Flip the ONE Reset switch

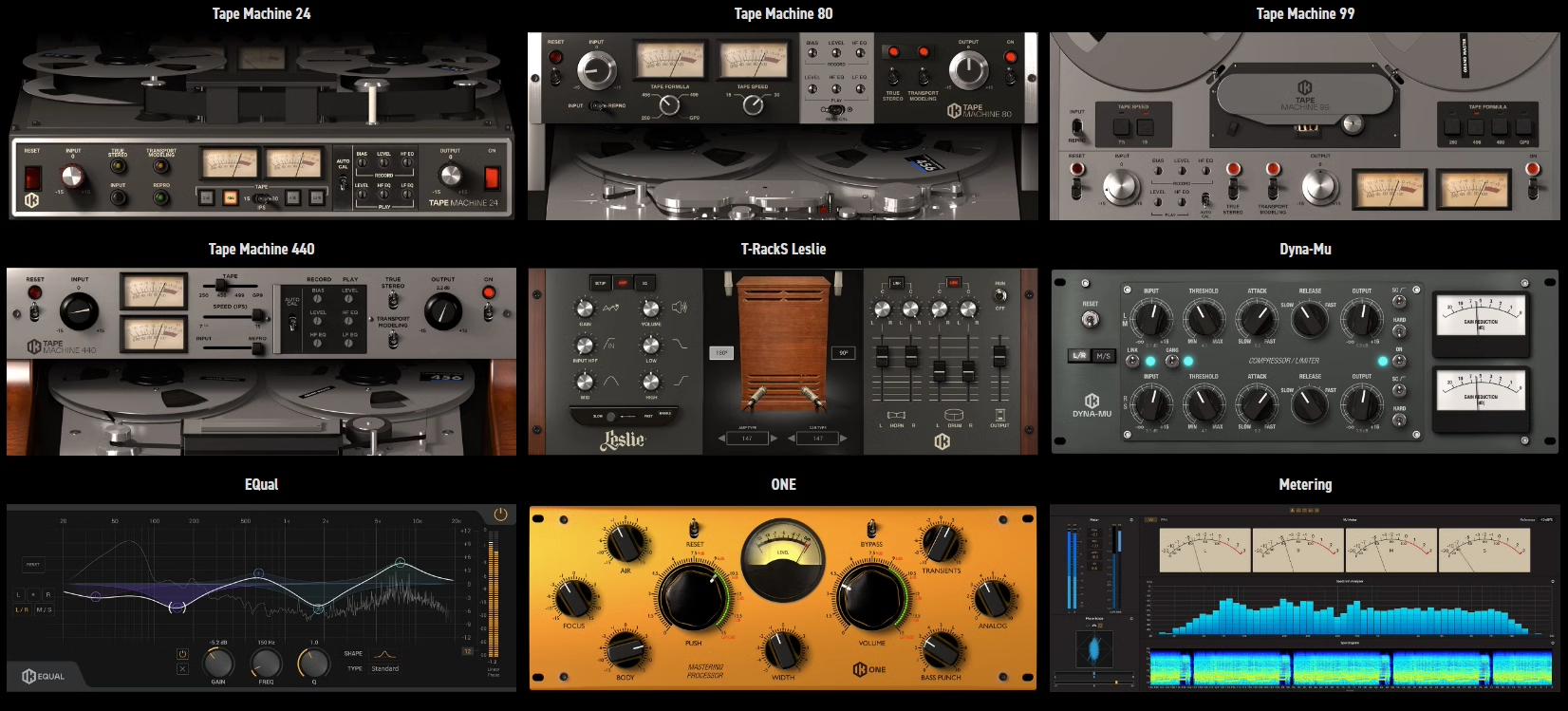(x=695, y=529)
